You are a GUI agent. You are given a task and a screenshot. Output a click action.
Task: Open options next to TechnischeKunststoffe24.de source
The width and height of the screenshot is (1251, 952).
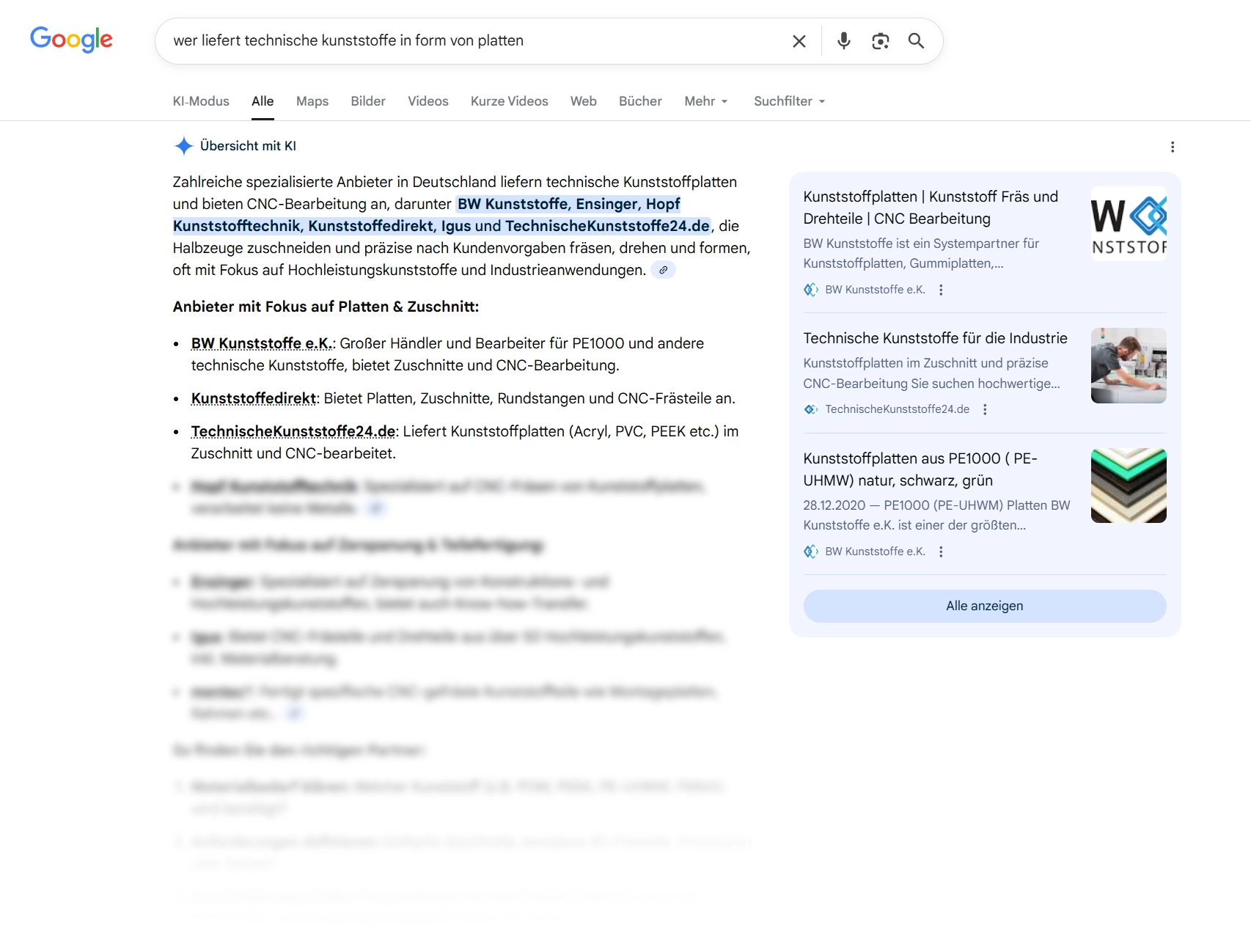pos(985,409)
